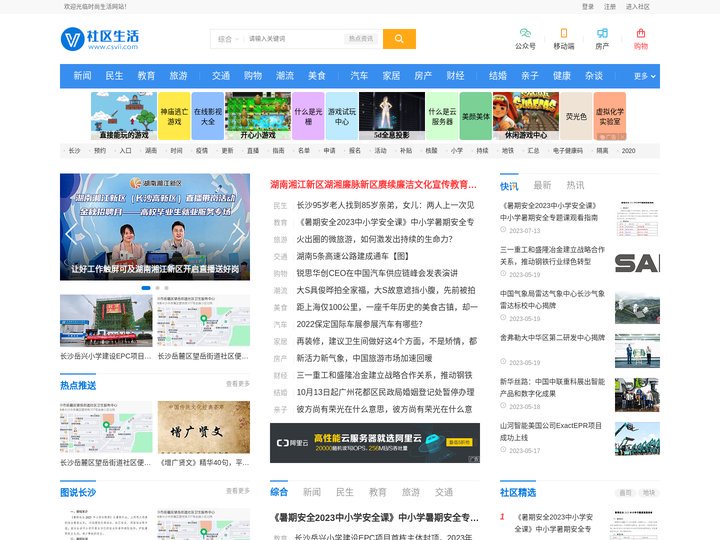The width and height of the screenshot is (720, 540).
Task: Open the 休闲游戏中心 banner thumbnail
Action: (x=526, y=116)
